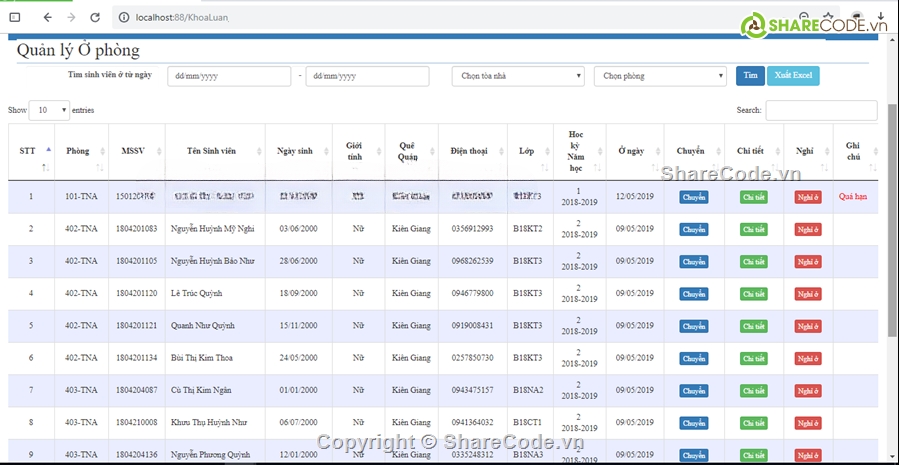Click the tab panel icon left of back arrow
The image size is (899, 465).
click(x=15, y=17)
